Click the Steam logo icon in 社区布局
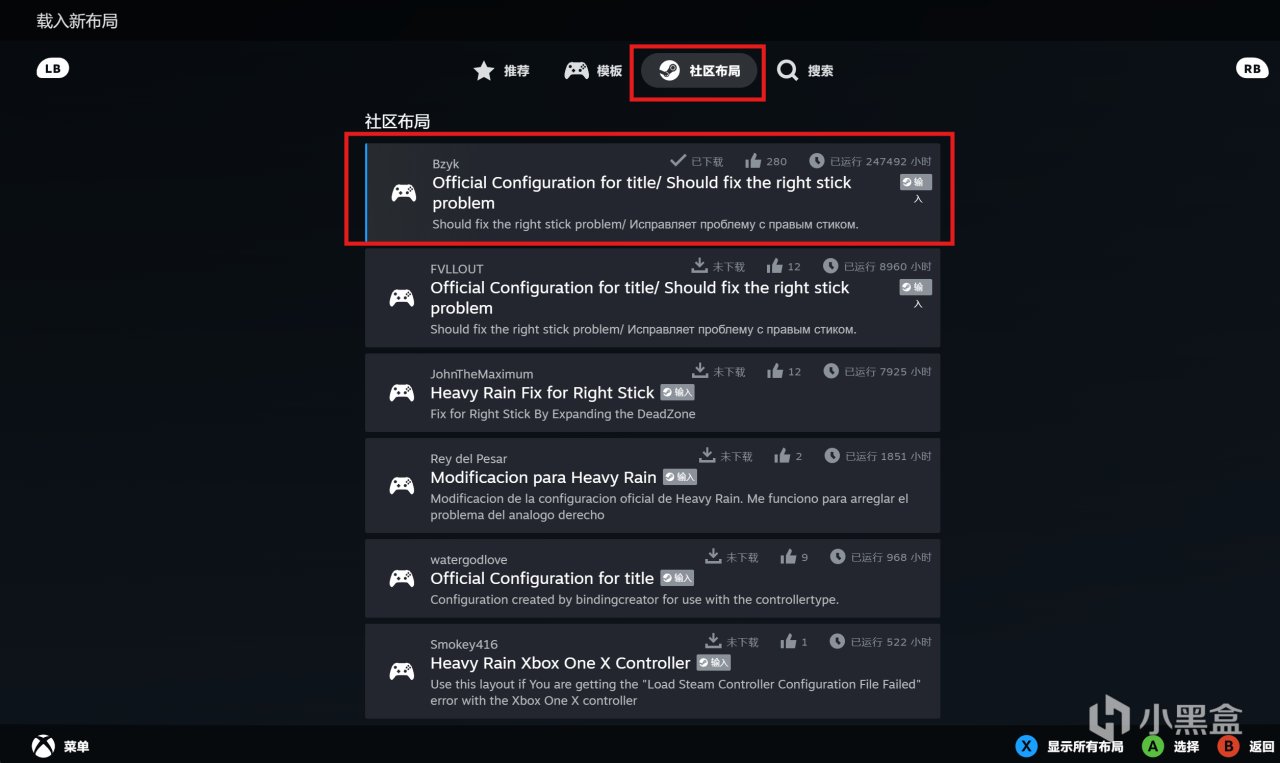Screen dimensions: 1280x763 pos(670,71)
